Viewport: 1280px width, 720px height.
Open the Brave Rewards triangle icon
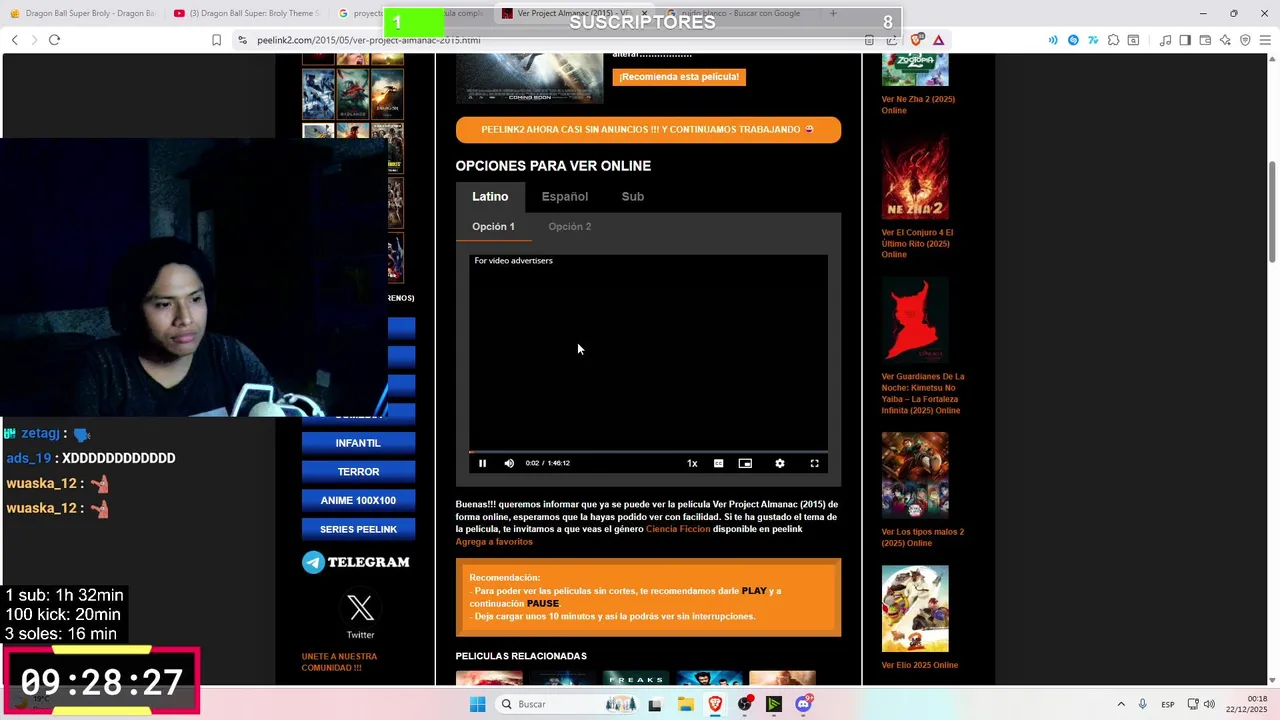[938, 40]
